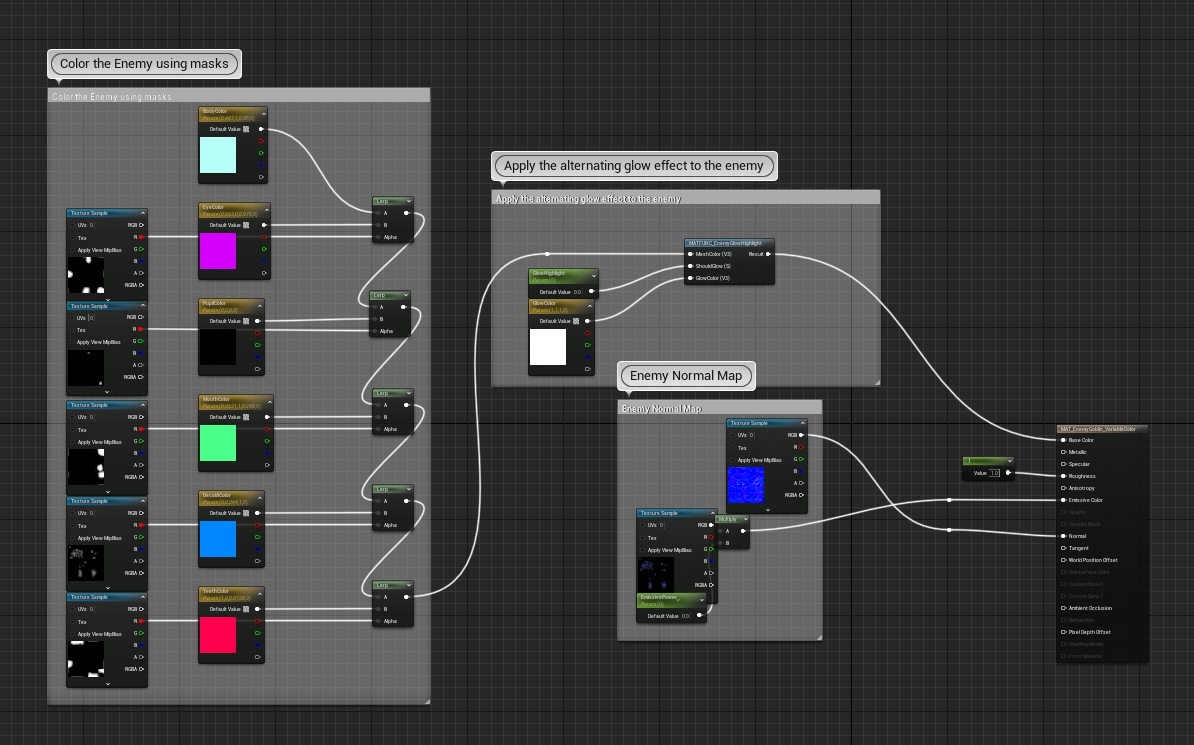Screen dimensions: 1194x745
Task: Collapse the TeethColor node preview
Action: coord(260,593)
